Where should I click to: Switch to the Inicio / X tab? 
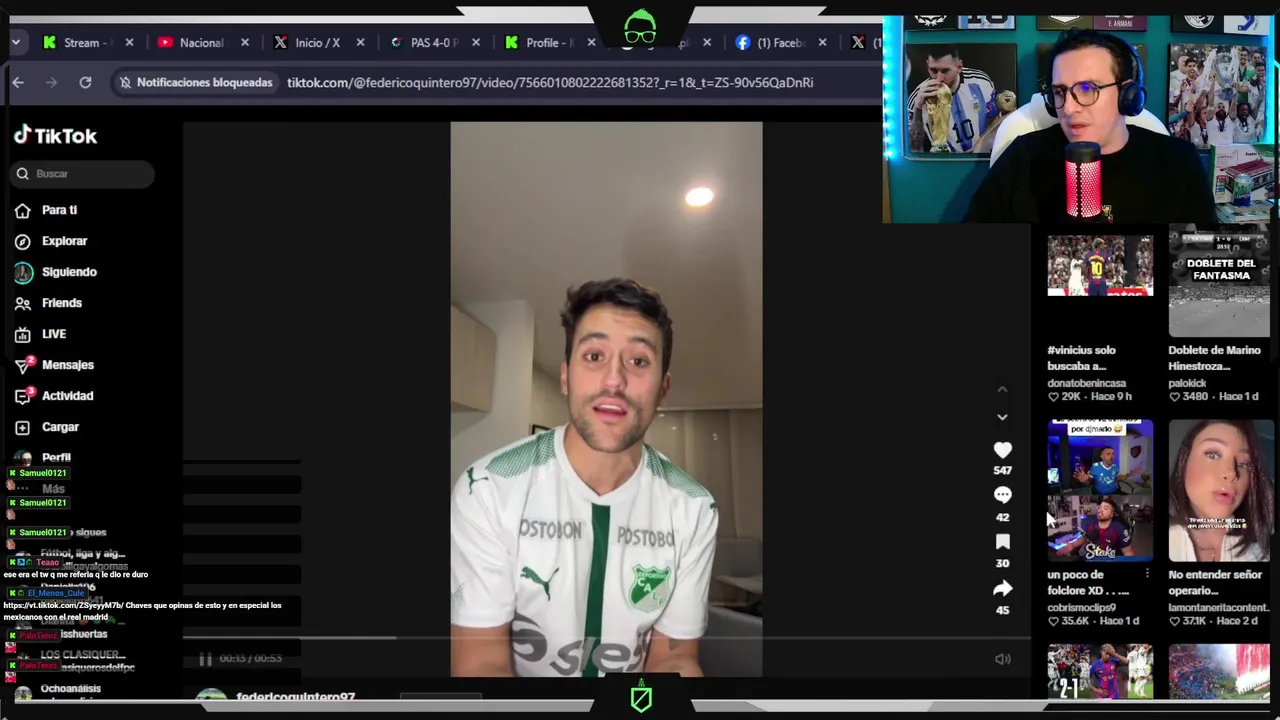pos(319,43)
